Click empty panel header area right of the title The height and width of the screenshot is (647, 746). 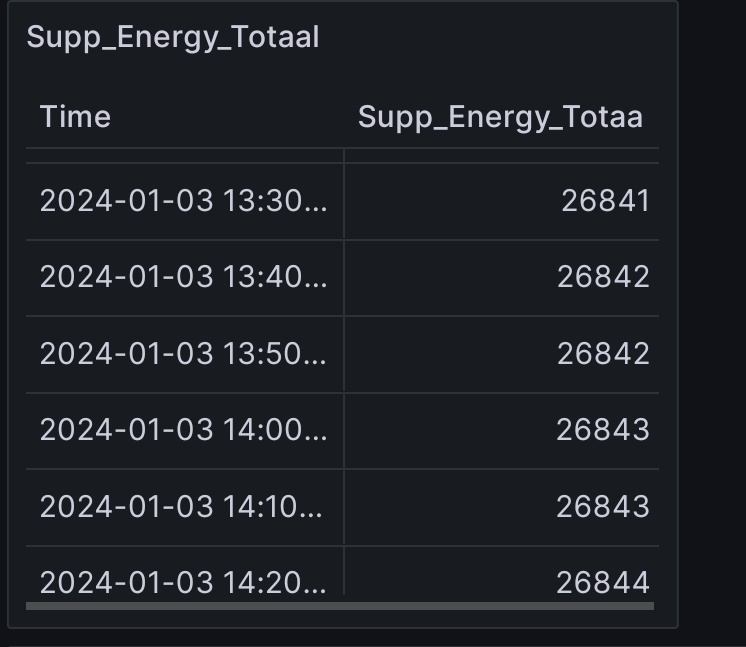[495, 37]
